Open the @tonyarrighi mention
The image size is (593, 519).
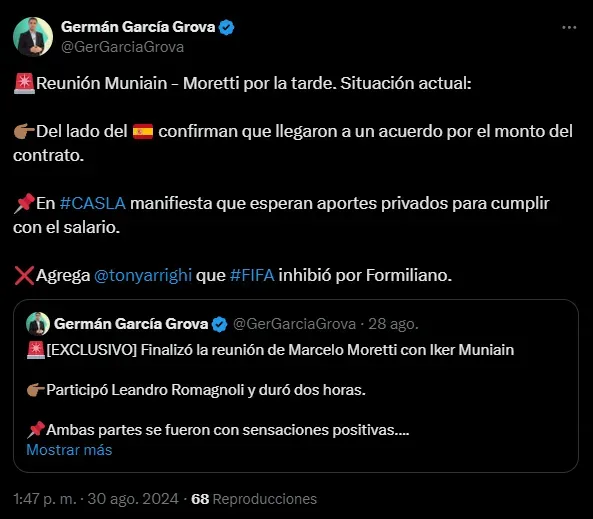pyautogui.click(x=143, y=275)
